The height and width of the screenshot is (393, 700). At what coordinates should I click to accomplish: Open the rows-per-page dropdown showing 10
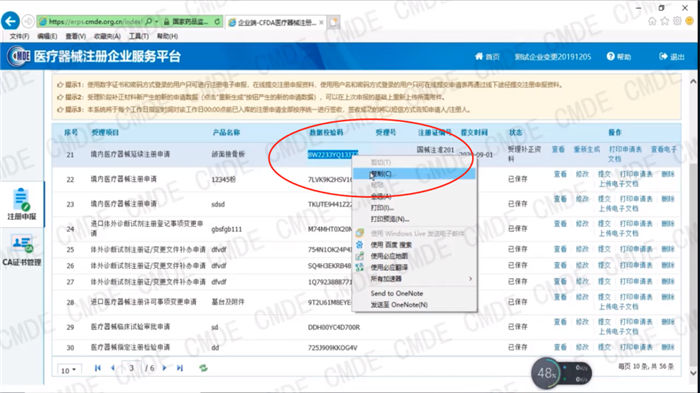68,370
